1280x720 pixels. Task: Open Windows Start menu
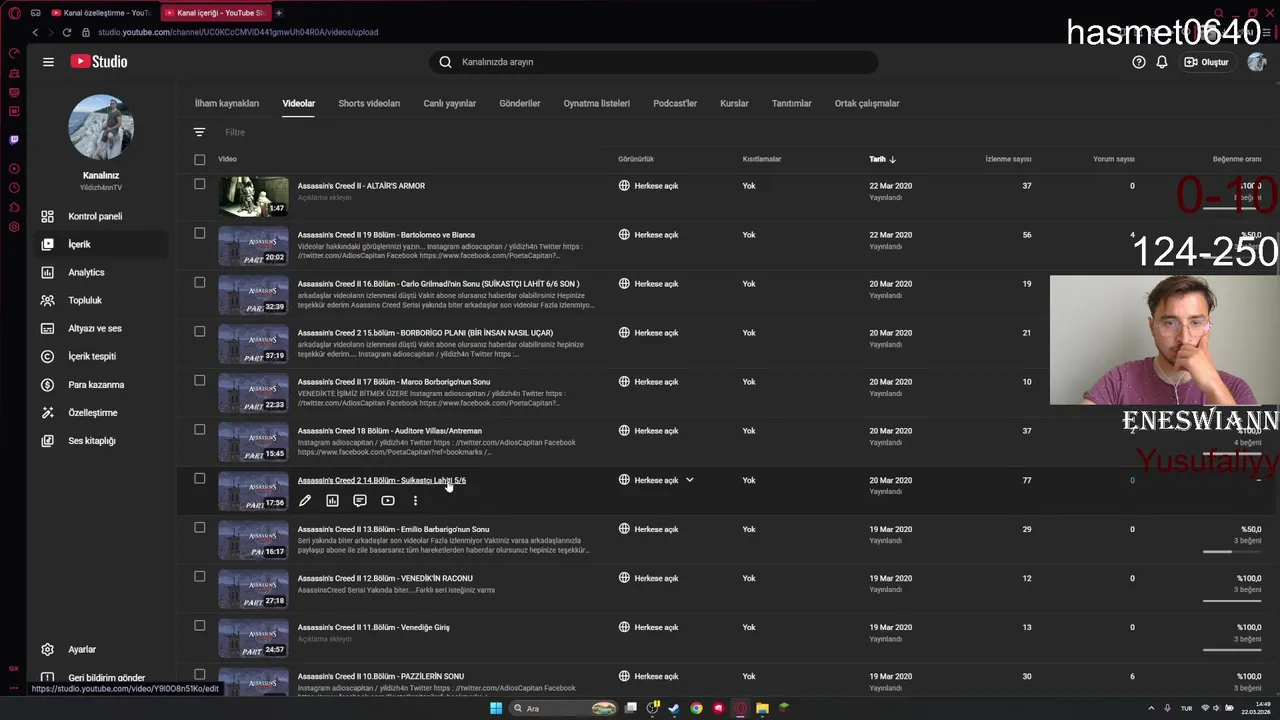click(496, 708)
